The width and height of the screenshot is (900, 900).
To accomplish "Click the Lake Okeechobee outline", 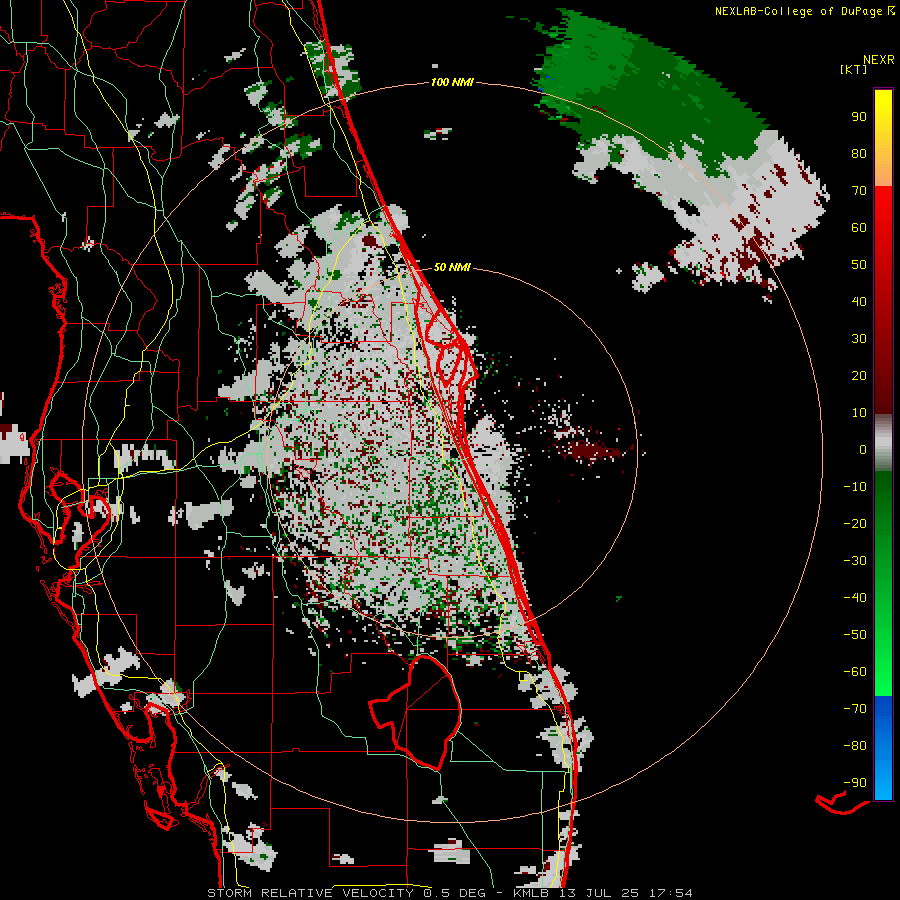I will pyautogui.click(x=415, y=712).
